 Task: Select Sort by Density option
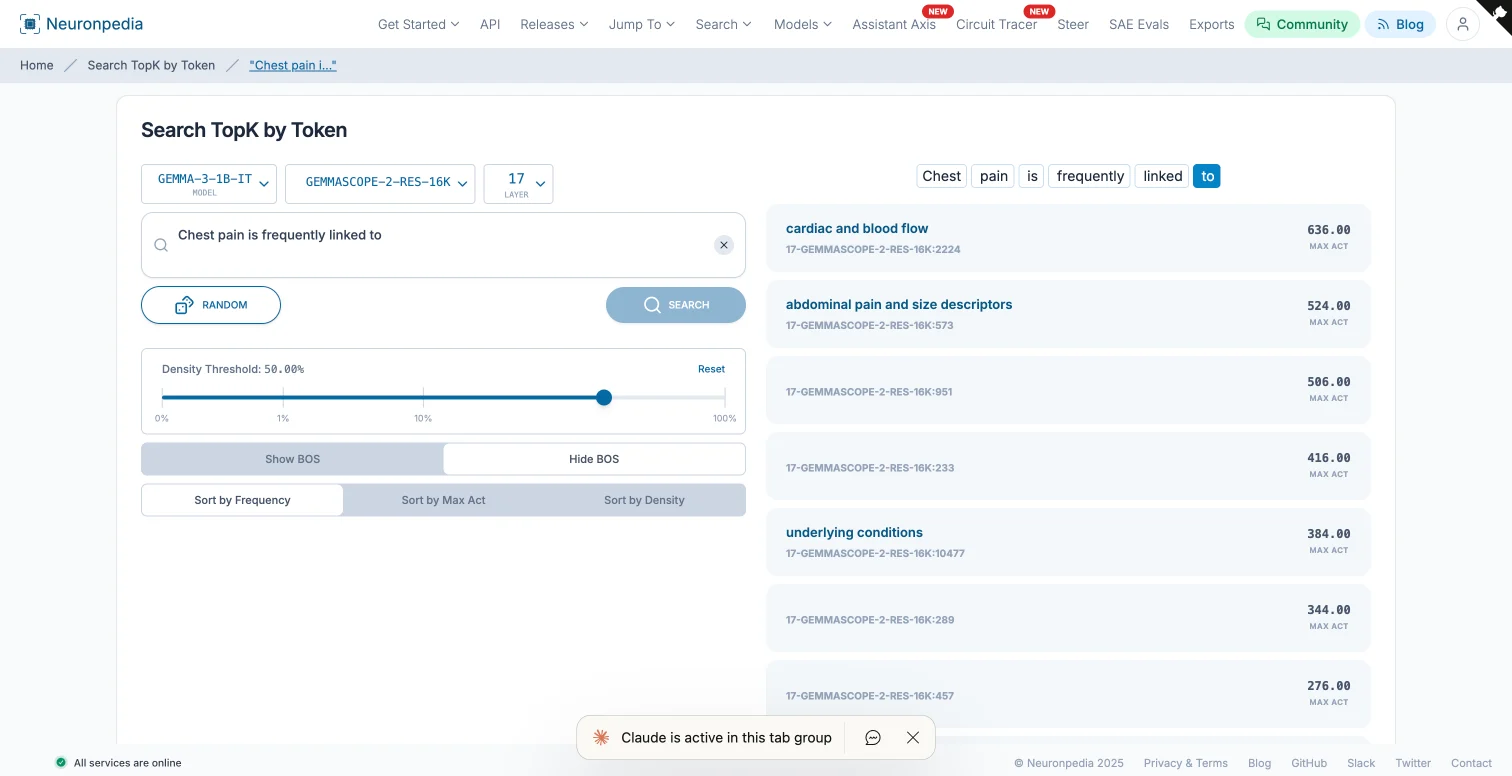(x=644, y=500)
